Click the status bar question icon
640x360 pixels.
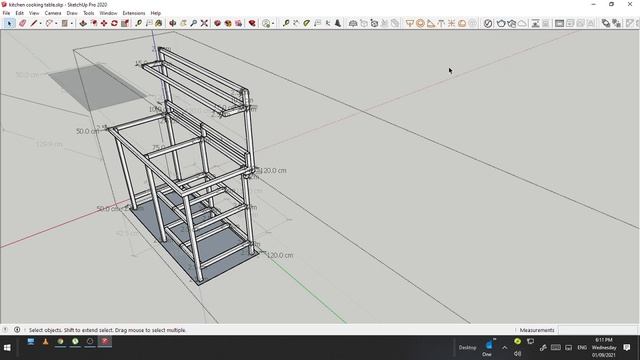(x=5, y=329)
